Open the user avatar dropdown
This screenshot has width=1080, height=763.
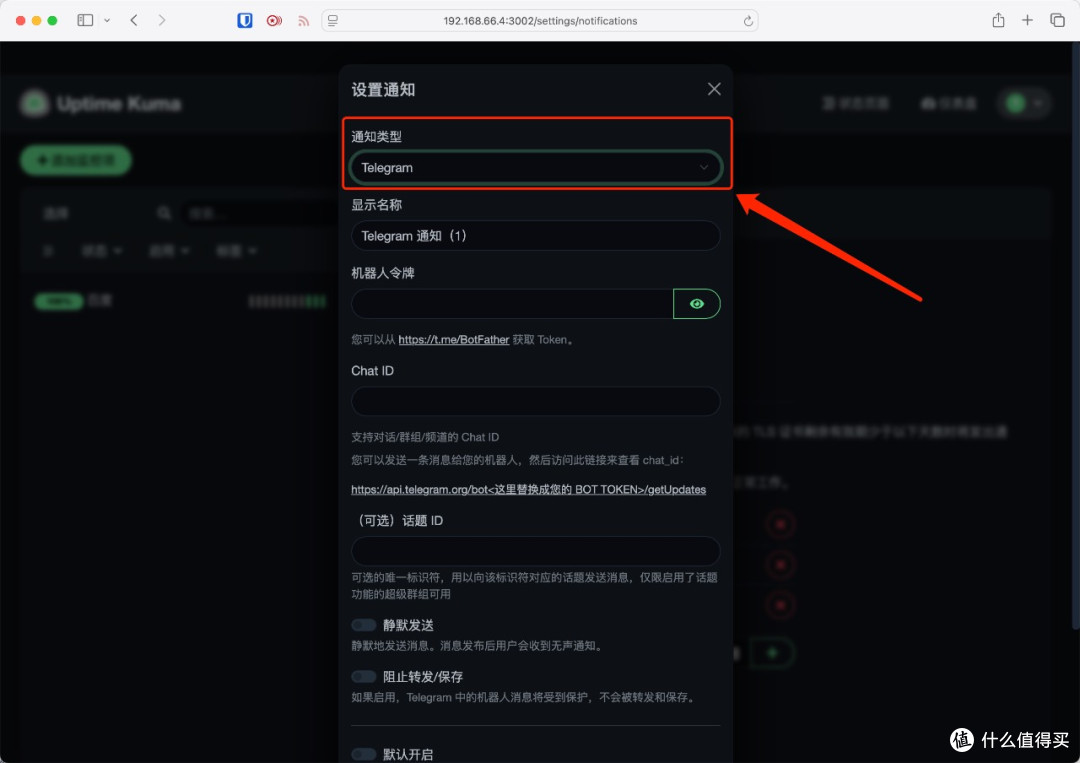pos(1024,103)
